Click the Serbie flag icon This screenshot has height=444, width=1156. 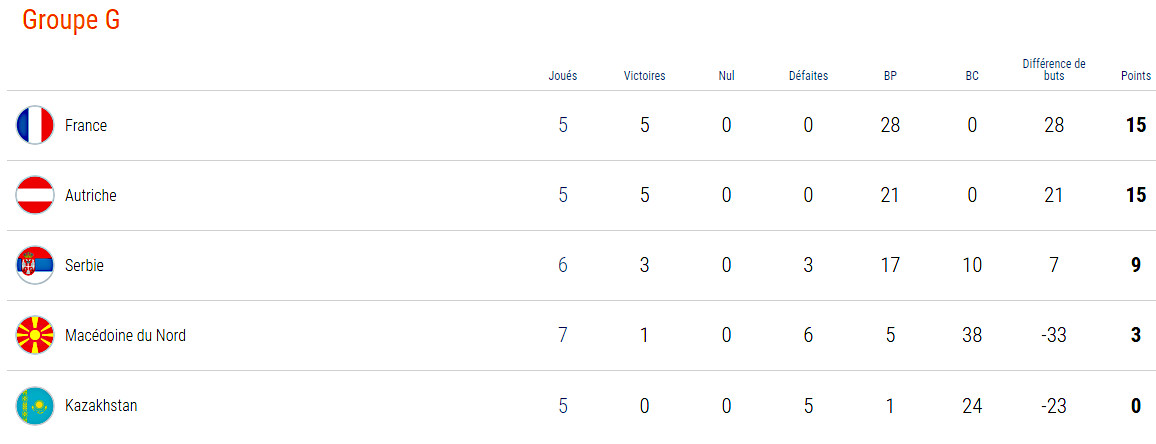(35, 266)
